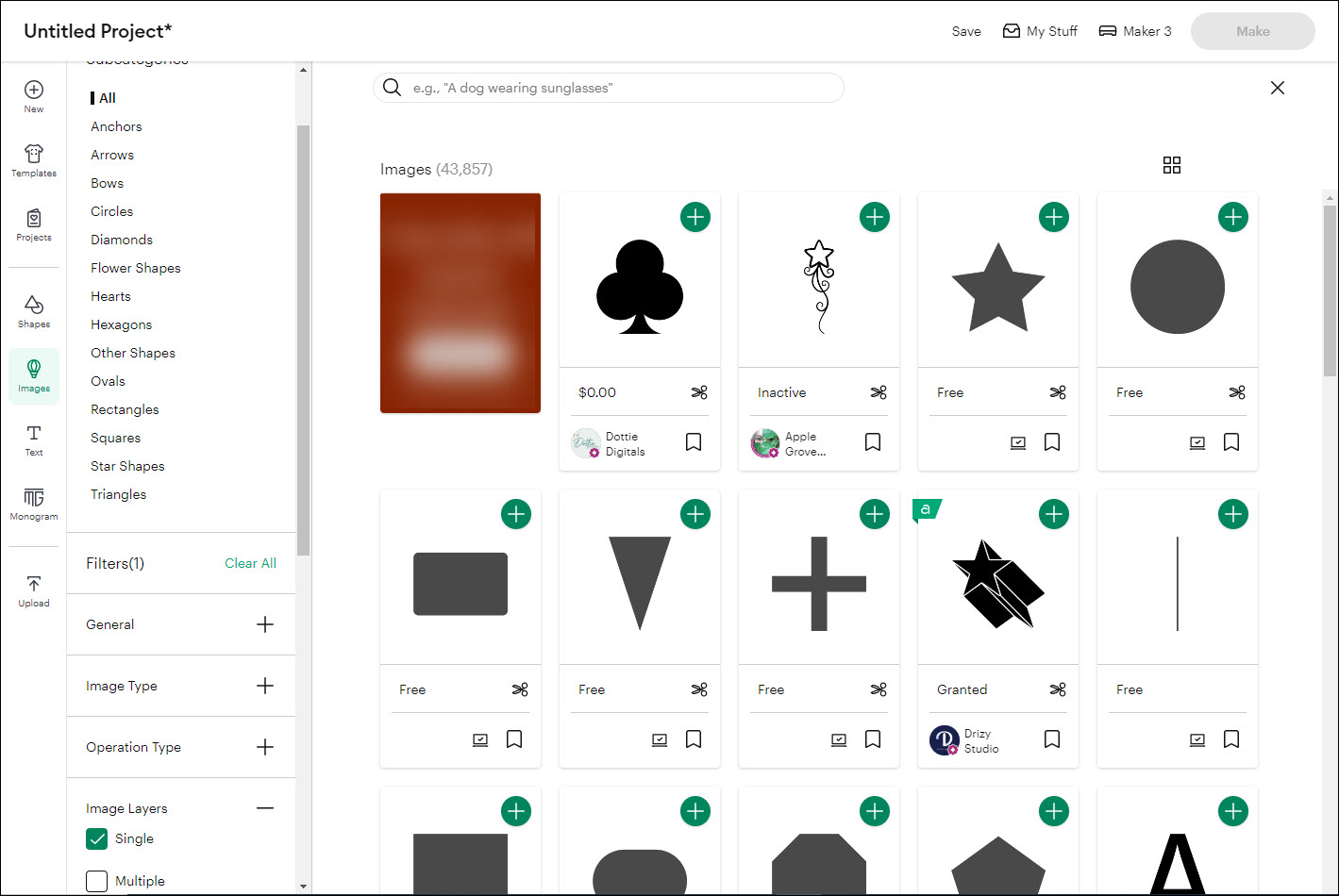Viewport: 1339px width, 896px height.
Task: Open the Templates panel
Action: (x=33, y=158)
